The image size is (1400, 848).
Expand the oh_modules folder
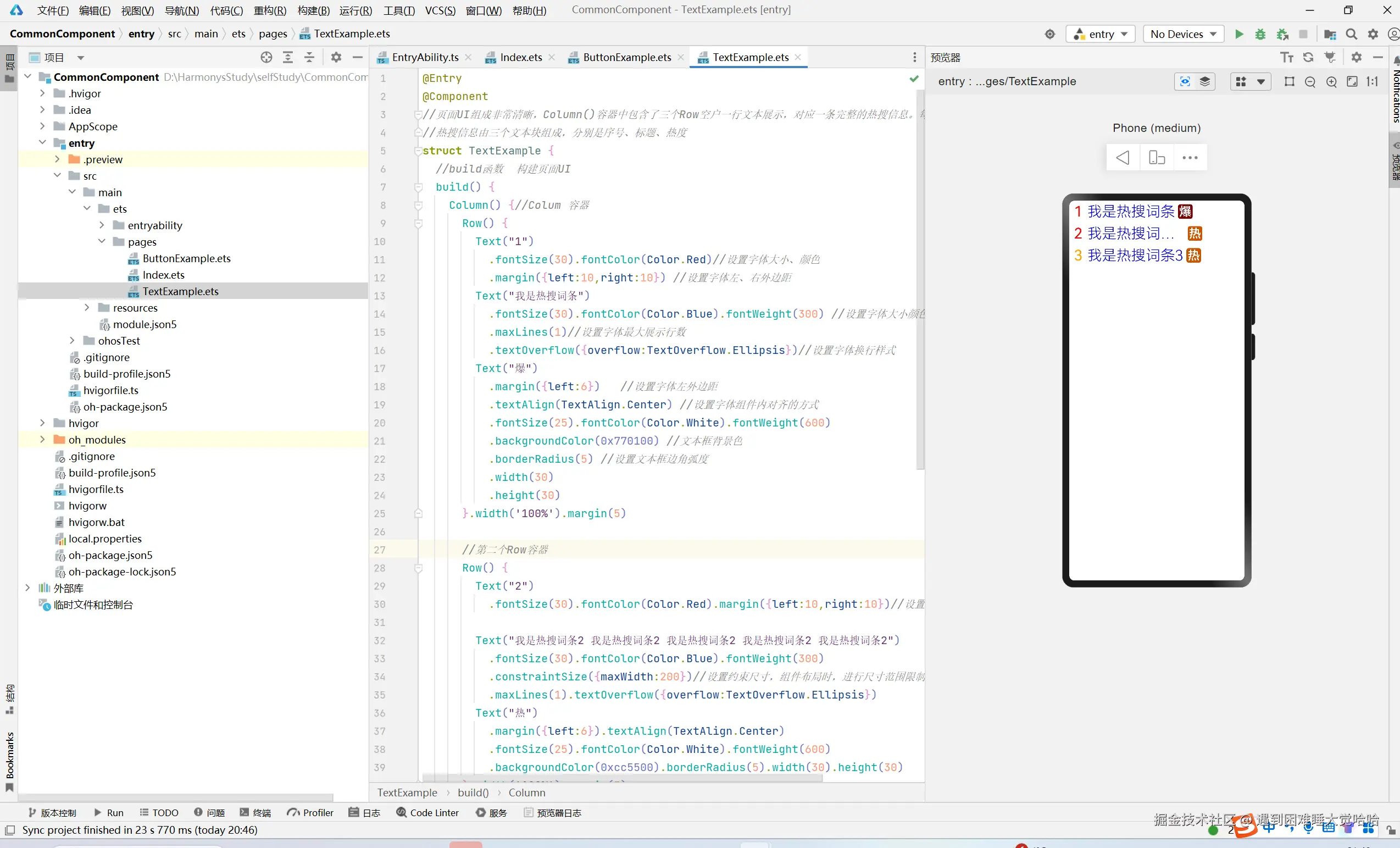tap(43, 439)
